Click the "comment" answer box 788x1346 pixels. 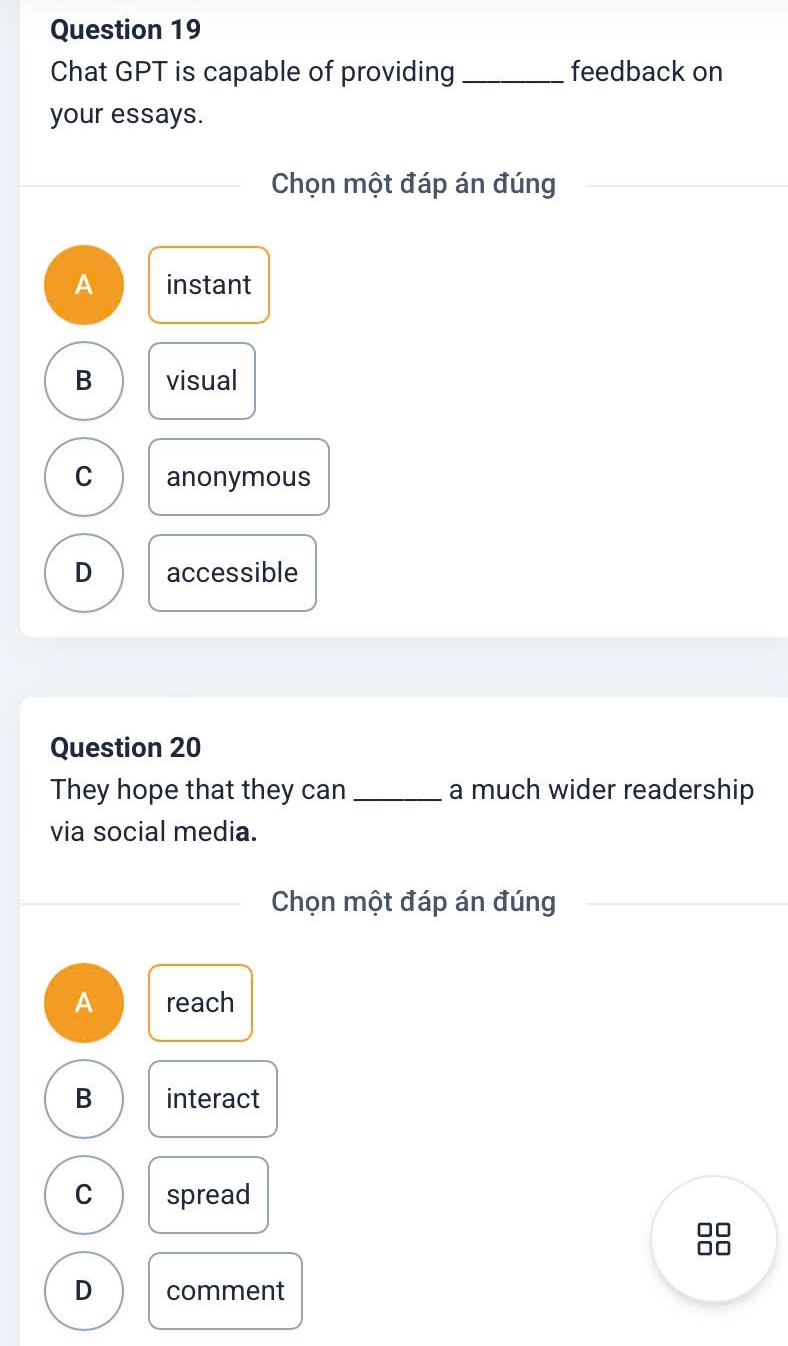pos(225,1291)
